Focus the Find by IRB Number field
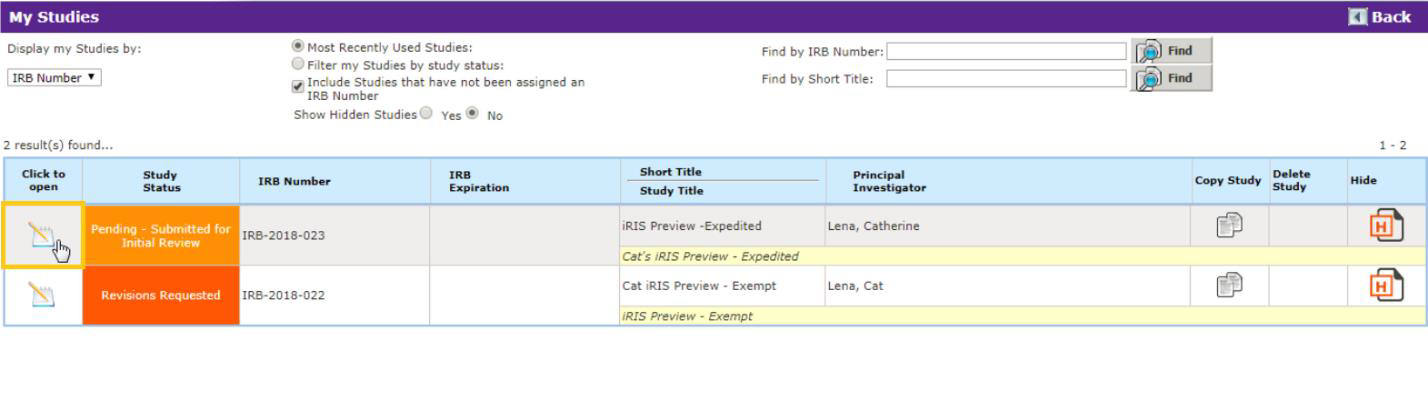The width and height of the screenshot is (1428, 401). point(1007,51)
